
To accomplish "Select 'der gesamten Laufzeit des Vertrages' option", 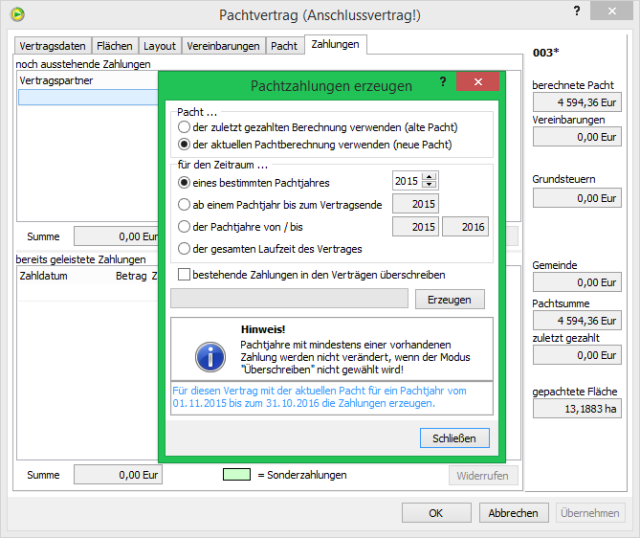I will coord(183,249).
